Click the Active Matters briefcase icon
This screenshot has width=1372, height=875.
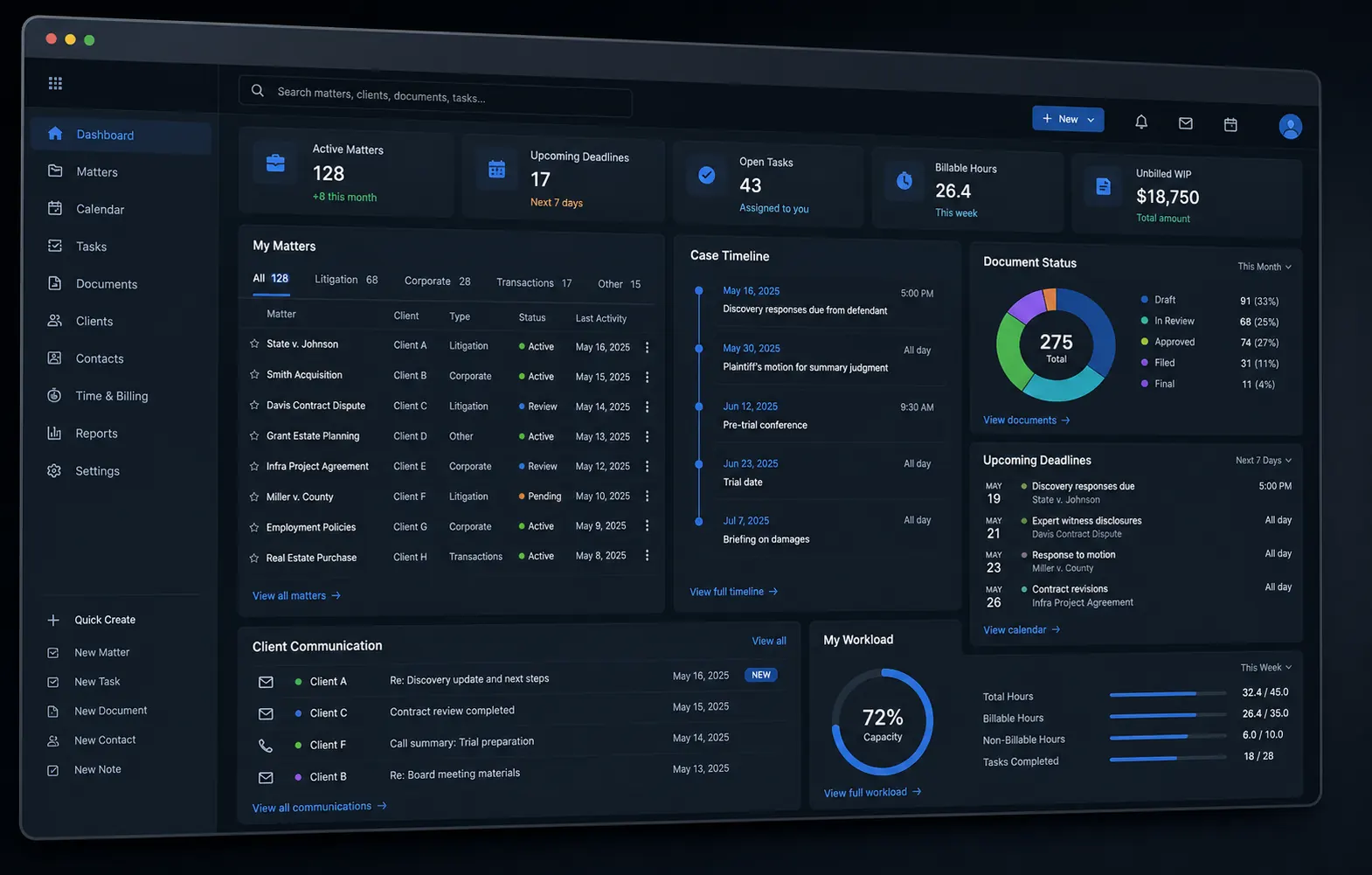coord(275,163)
